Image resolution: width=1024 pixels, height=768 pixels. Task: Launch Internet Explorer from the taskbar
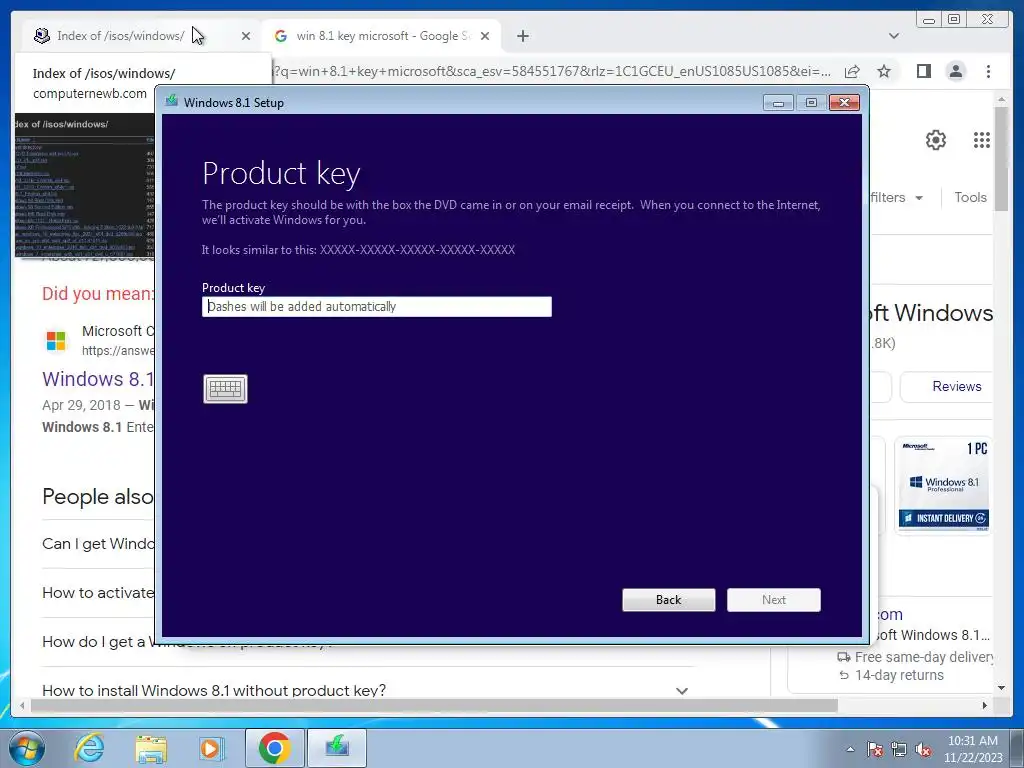coord(89,748)
